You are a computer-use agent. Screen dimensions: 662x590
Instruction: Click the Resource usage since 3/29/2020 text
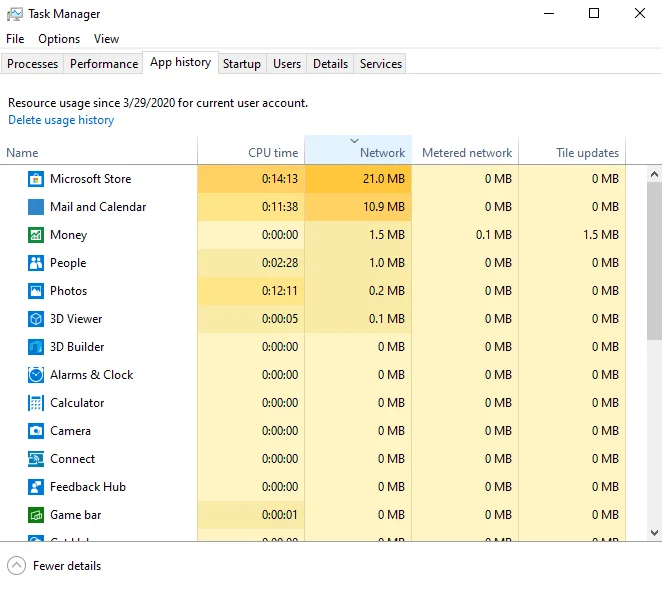158,103
